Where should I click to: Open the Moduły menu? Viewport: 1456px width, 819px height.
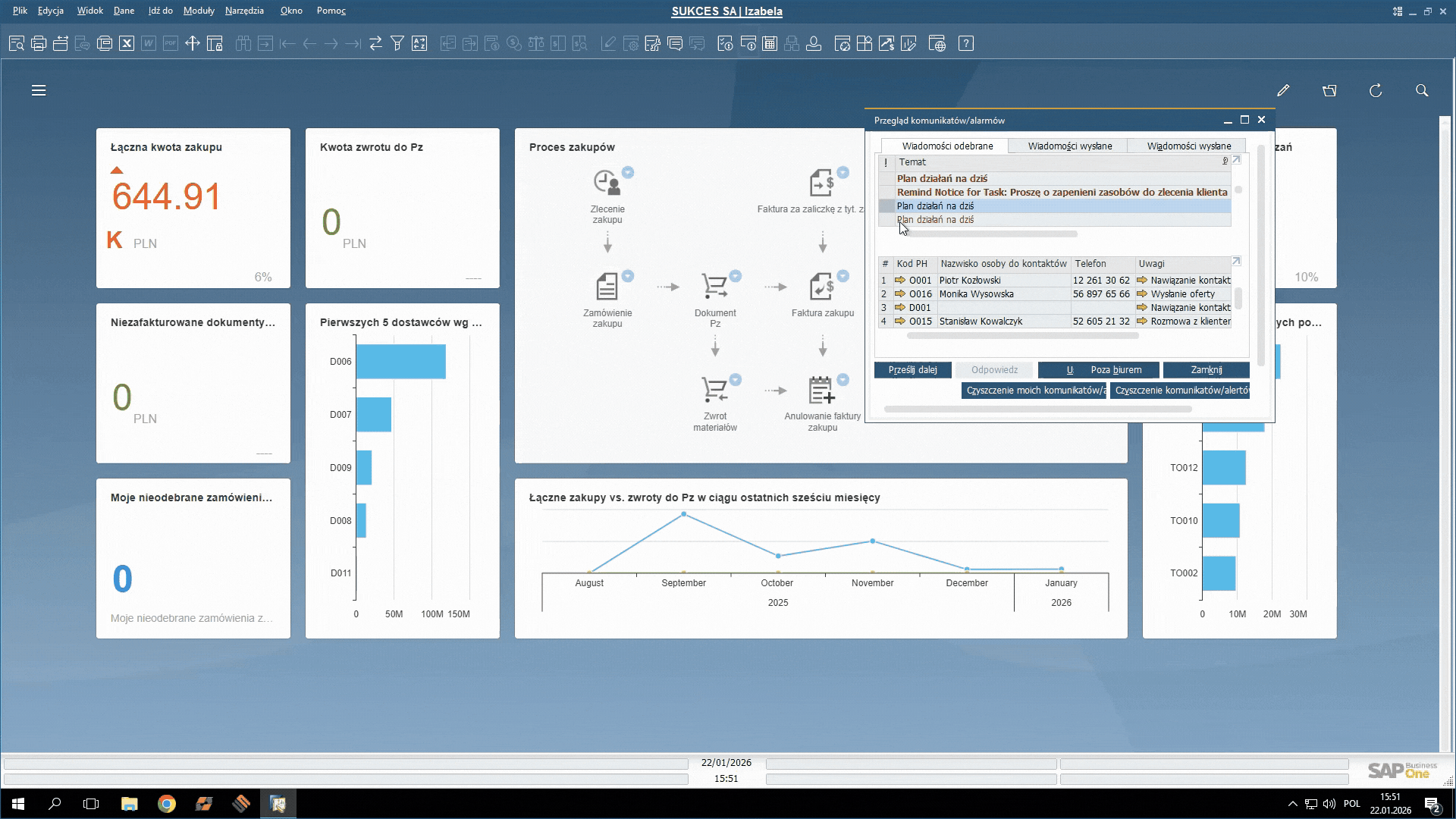pos(199,11)
